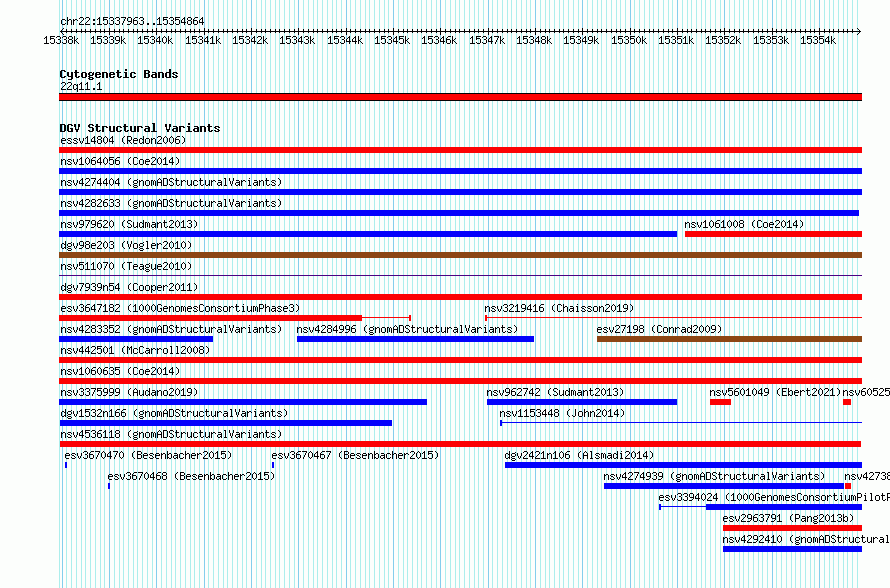Click the 15339k ruler position
The height and width of the screenshot is (588, 890).
coord(108,40)
